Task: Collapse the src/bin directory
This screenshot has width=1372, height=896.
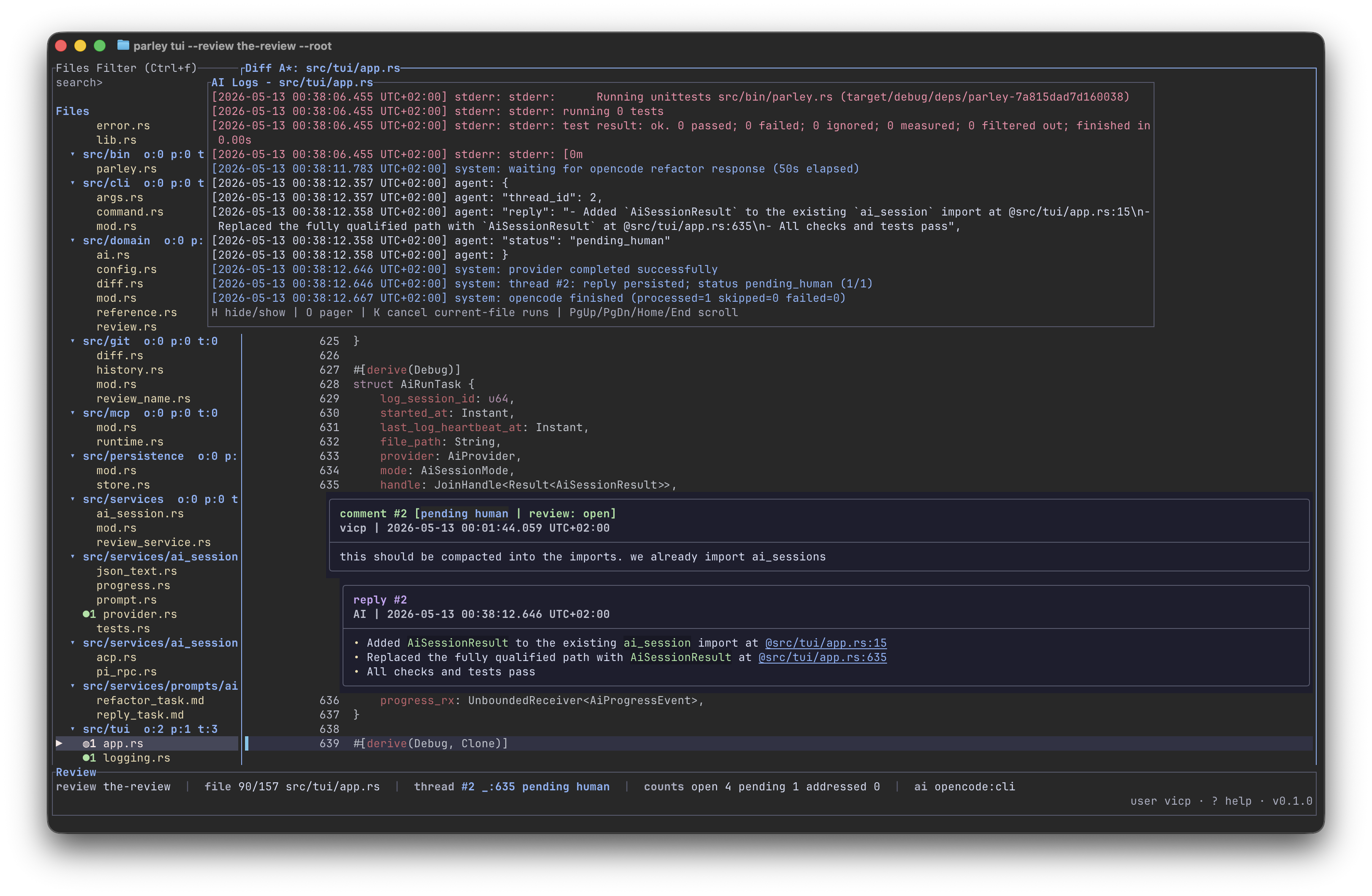Action: click(x=73, y=154)
